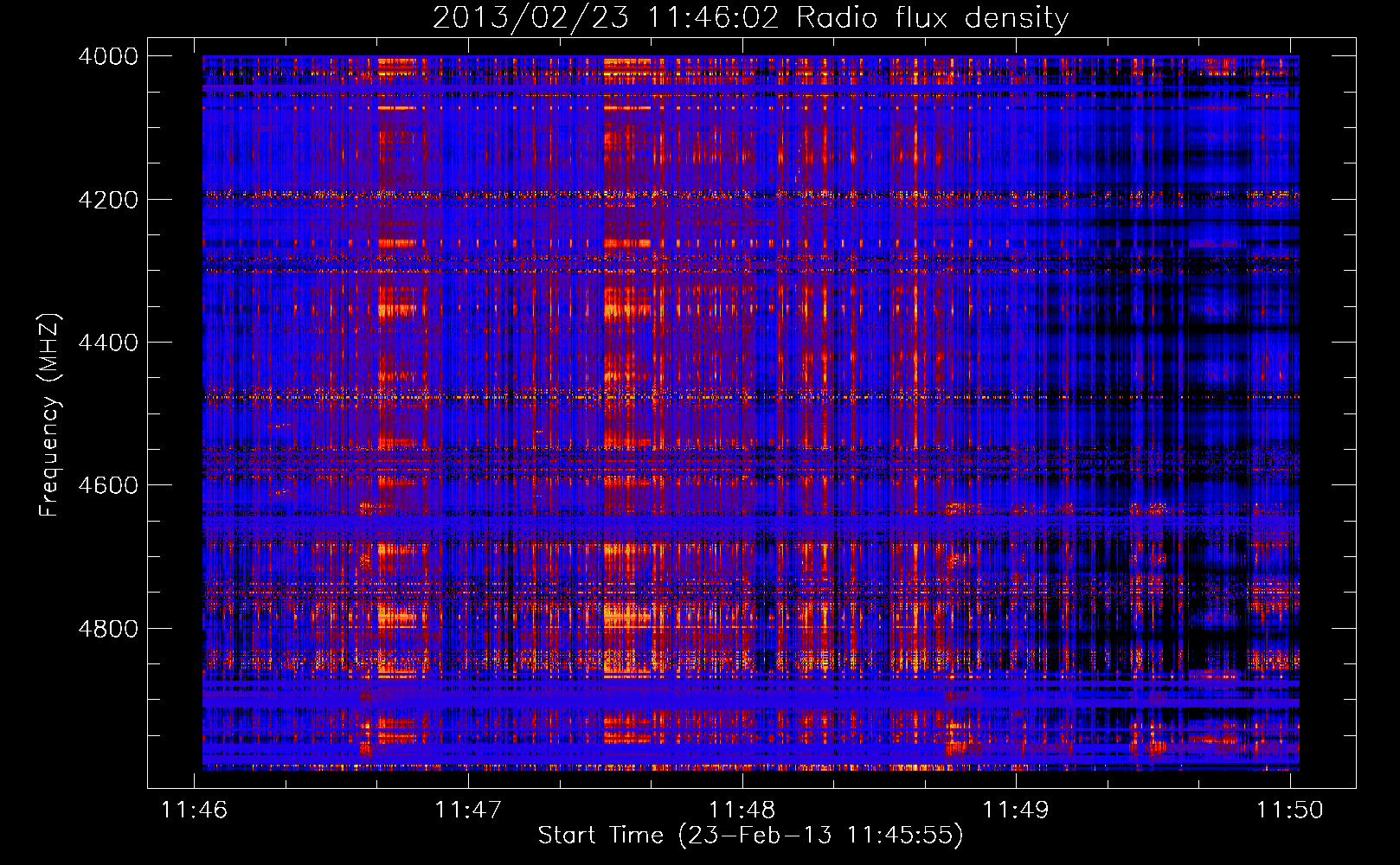
Task: Click the 11:46 time tick label
Action: [194, 810]
